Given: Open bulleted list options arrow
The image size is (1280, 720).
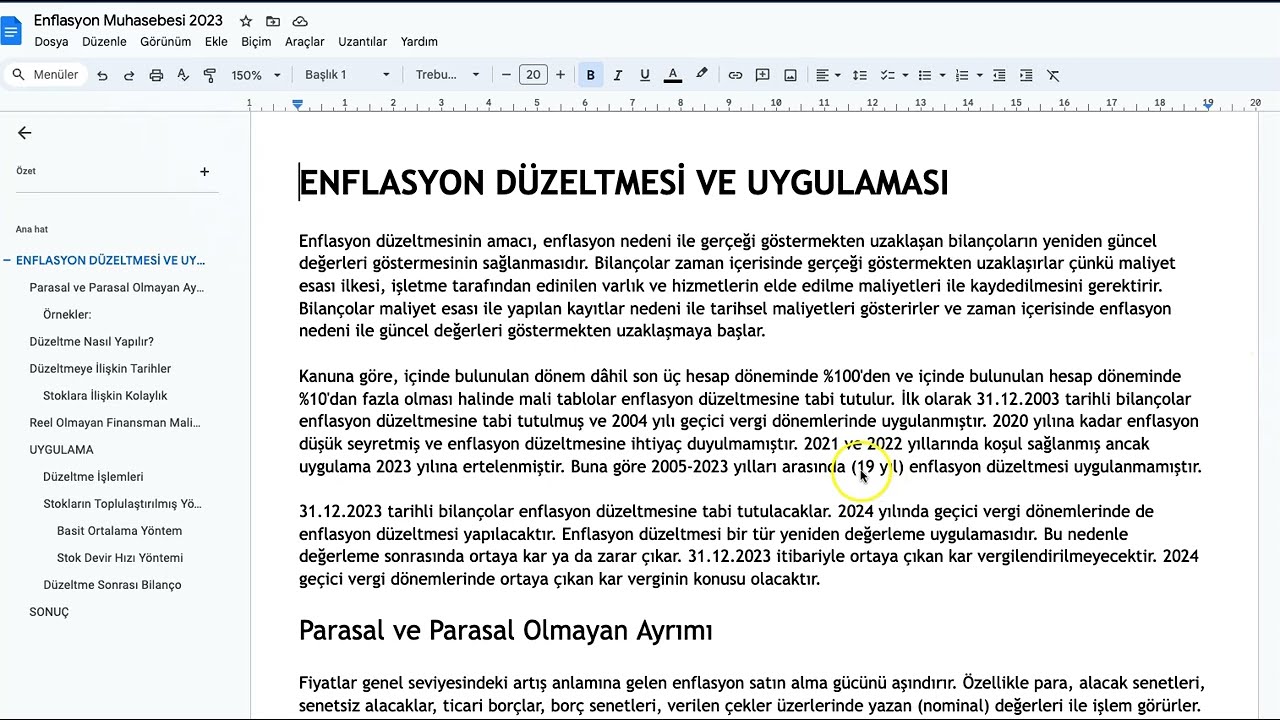Looking at the screenshot, I should point(942,75).
